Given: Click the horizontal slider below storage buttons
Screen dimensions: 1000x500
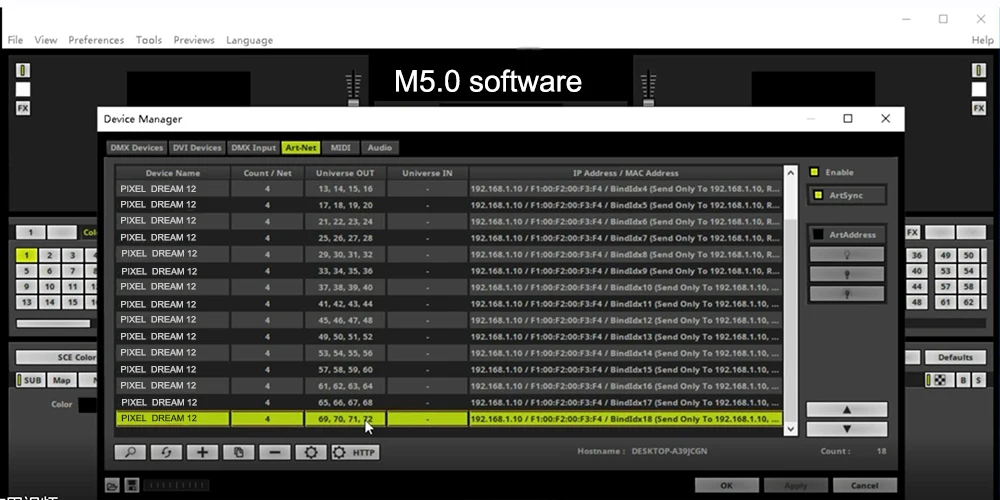Looking at the screenshot, I should [54, 323].
